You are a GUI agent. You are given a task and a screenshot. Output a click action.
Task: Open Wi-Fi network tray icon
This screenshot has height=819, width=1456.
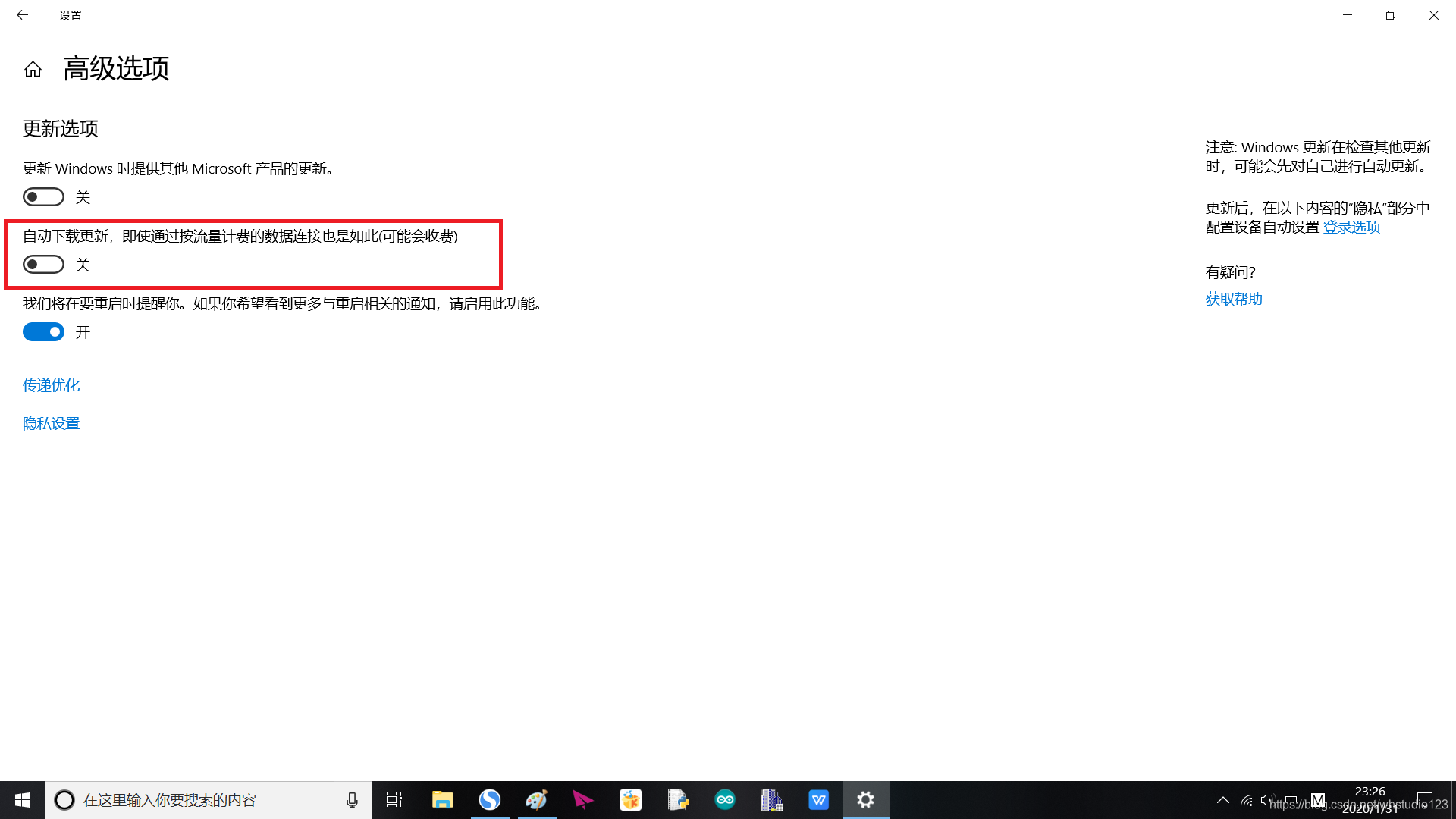tap(1246, 800)
